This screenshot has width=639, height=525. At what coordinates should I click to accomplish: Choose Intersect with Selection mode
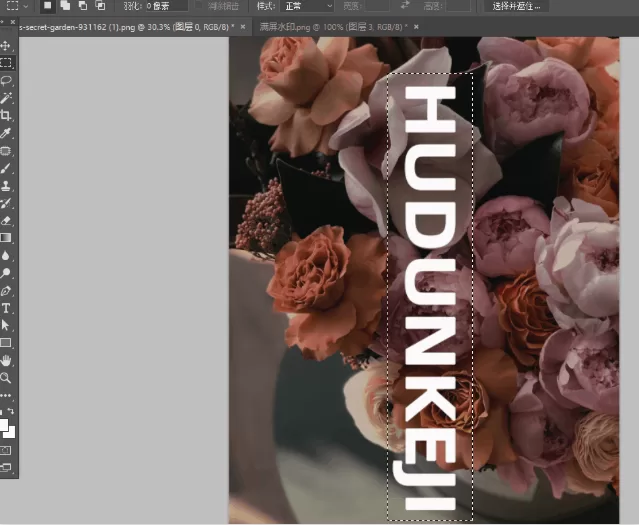pos(100,6)
